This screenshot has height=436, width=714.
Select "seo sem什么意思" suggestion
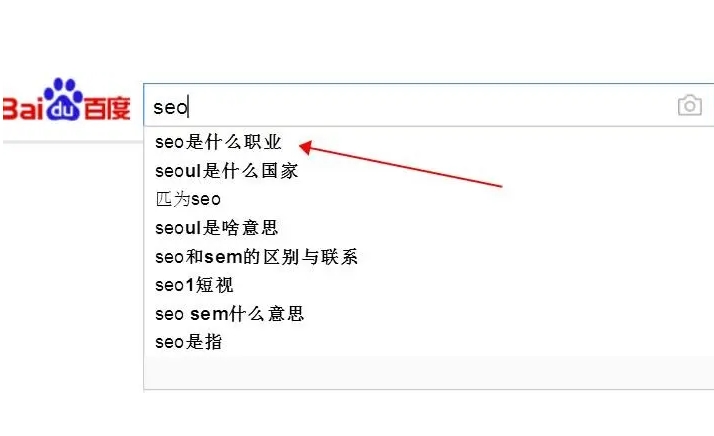coord(229,314)
